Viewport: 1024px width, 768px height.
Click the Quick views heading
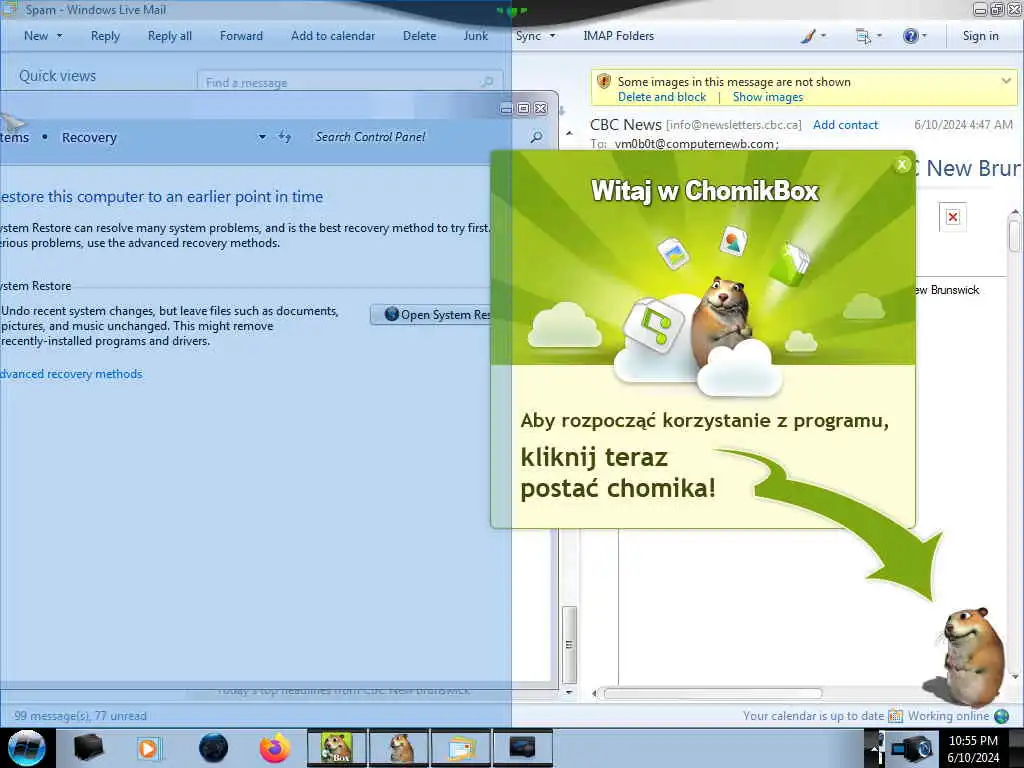(x=57, y=76)
